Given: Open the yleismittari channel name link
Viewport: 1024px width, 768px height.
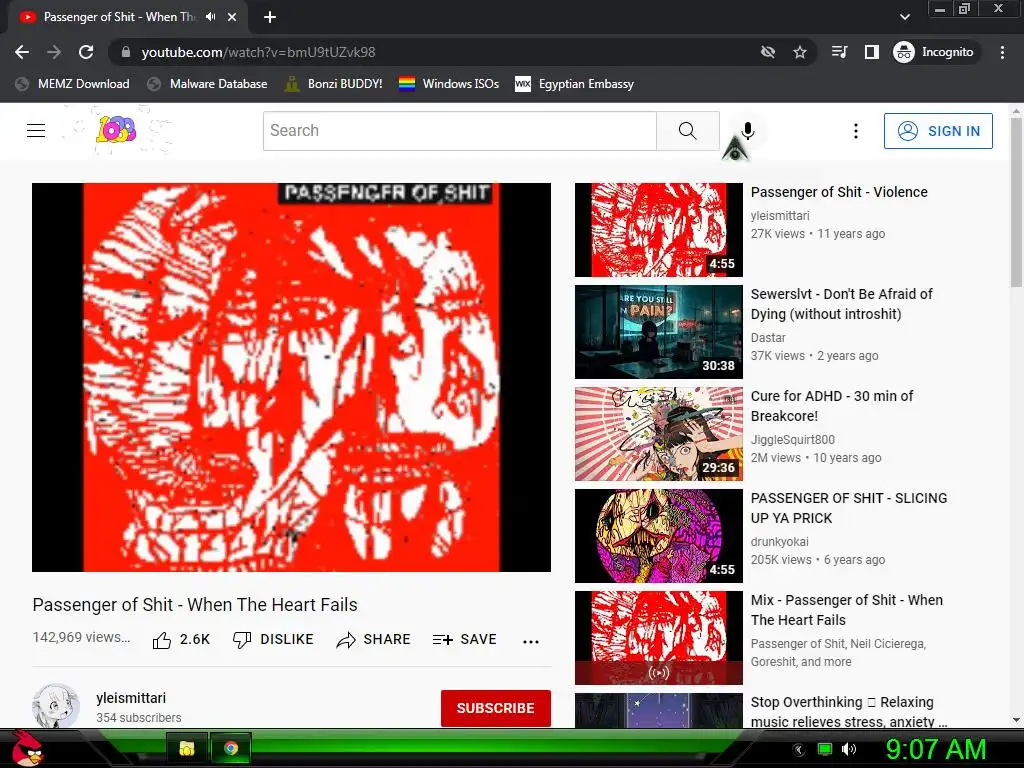Looking at the screenshot, I should (x=131, y=698).
